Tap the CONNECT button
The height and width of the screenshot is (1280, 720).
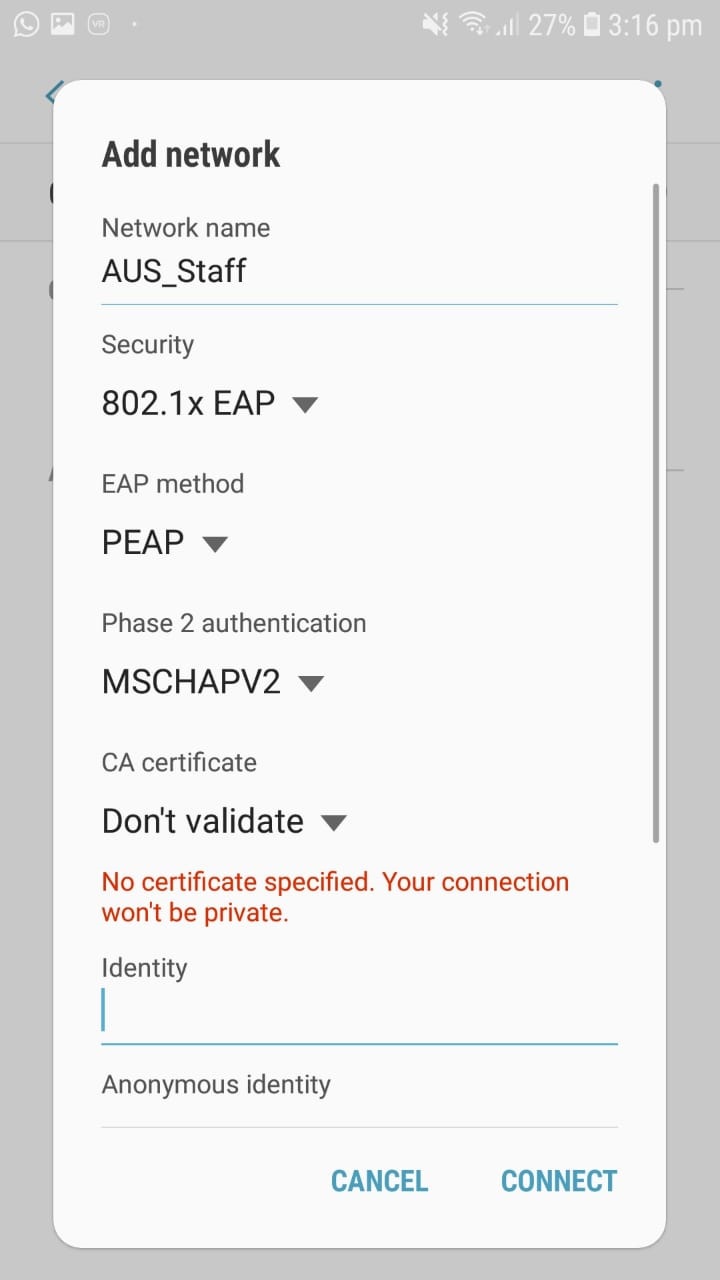click(559, 1181)
